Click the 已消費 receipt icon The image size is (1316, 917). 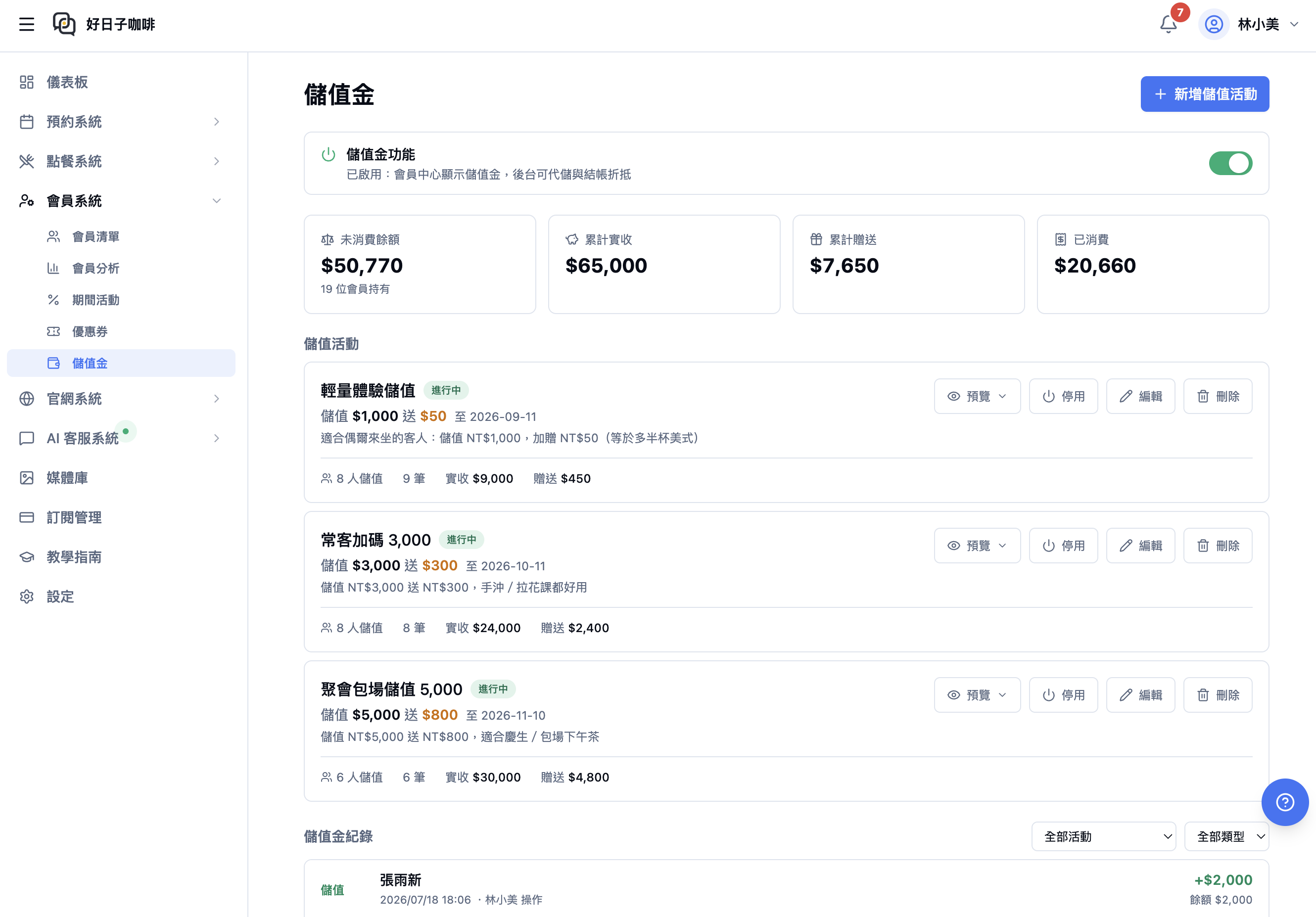tap(1060, 239)
